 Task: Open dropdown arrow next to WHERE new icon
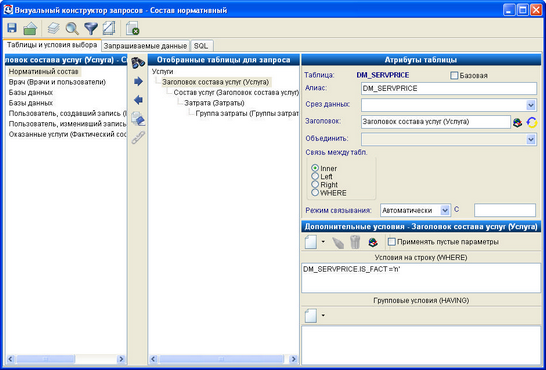tap(323, 242)
